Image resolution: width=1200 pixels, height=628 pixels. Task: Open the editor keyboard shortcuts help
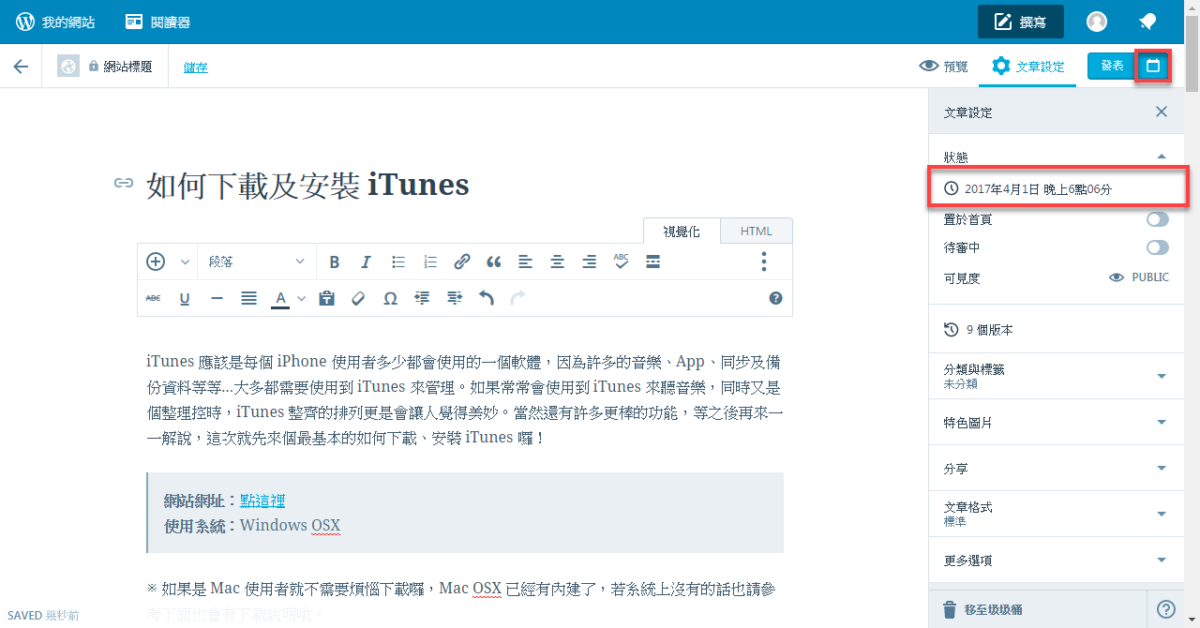(775, 298)
